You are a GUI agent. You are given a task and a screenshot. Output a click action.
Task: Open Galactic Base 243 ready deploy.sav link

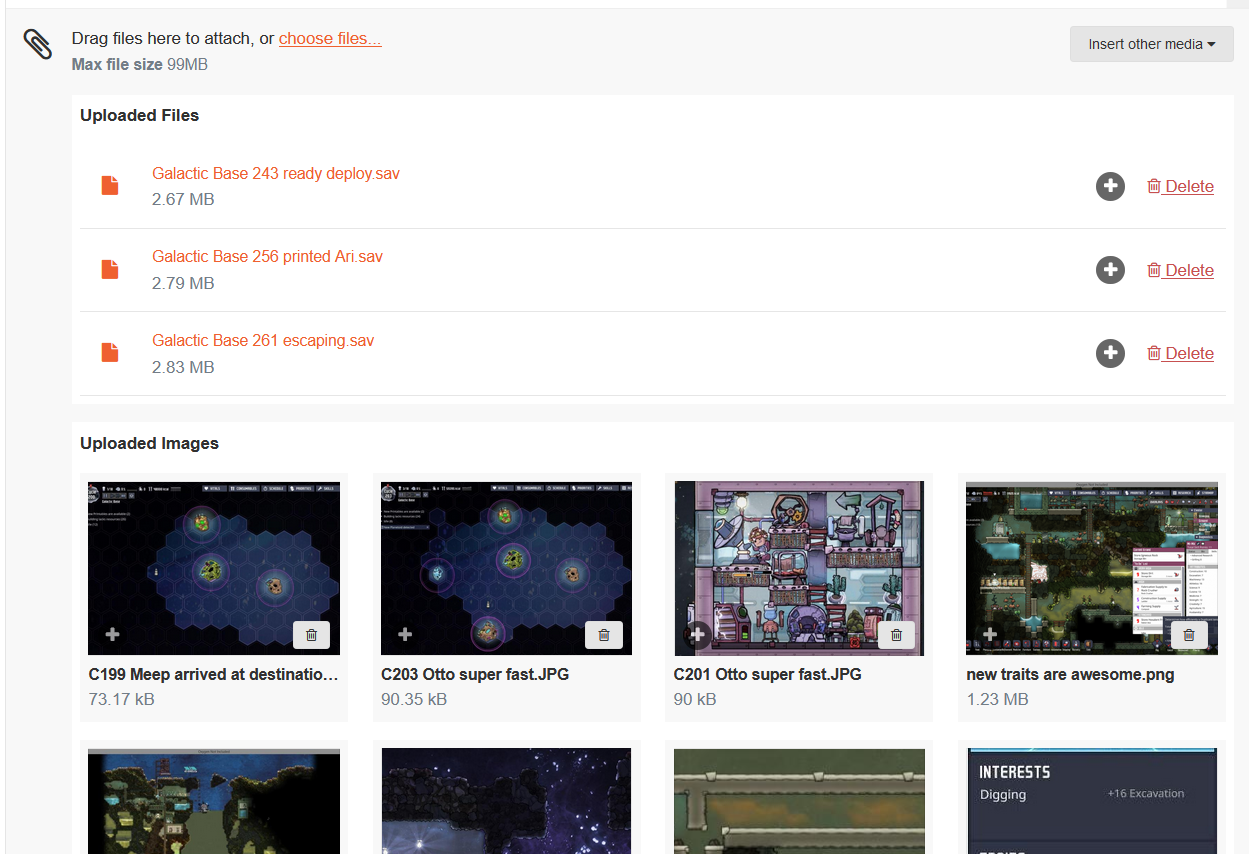tap(275, 174)
